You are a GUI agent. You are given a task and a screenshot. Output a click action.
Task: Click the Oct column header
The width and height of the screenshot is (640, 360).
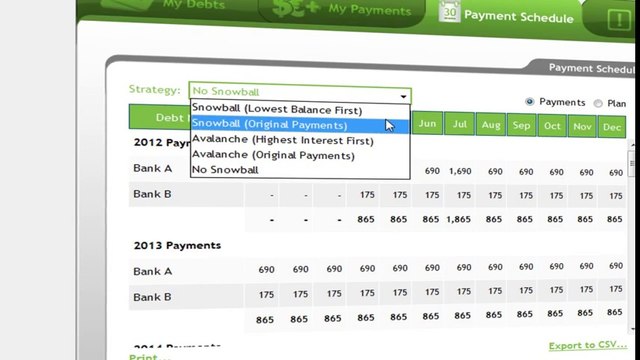pyautogui.click(x=552, y=126)
